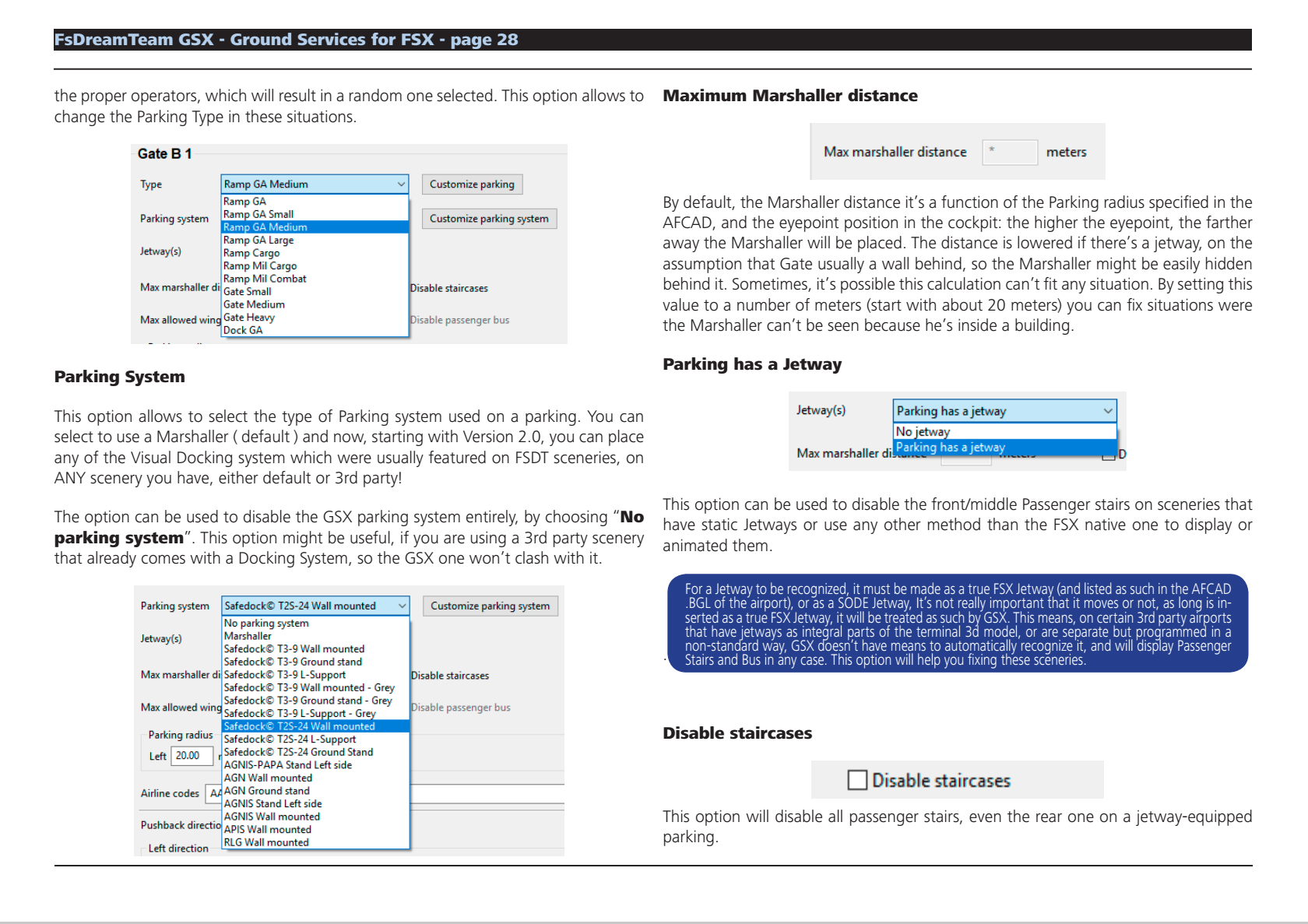Pick Ramp Mil Combat from the list
Viewport: 1308px width, 924px height.
point(265,279)
